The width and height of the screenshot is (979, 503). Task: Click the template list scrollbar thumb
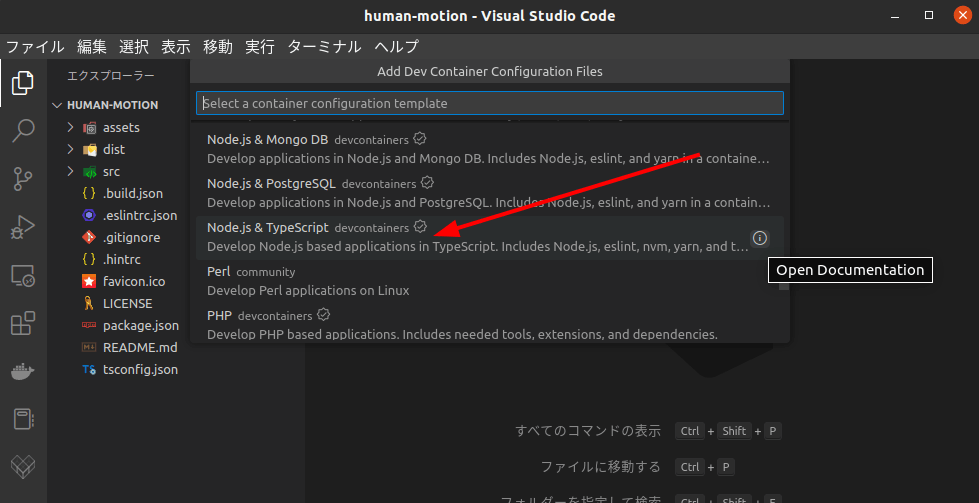tap(784, 286)
